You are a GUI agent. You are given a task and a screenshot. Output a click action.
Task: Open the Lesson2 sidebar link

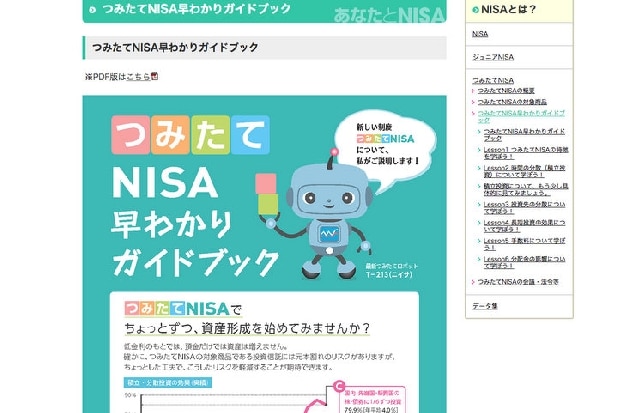pyautogui.click(x=524, y=171)
